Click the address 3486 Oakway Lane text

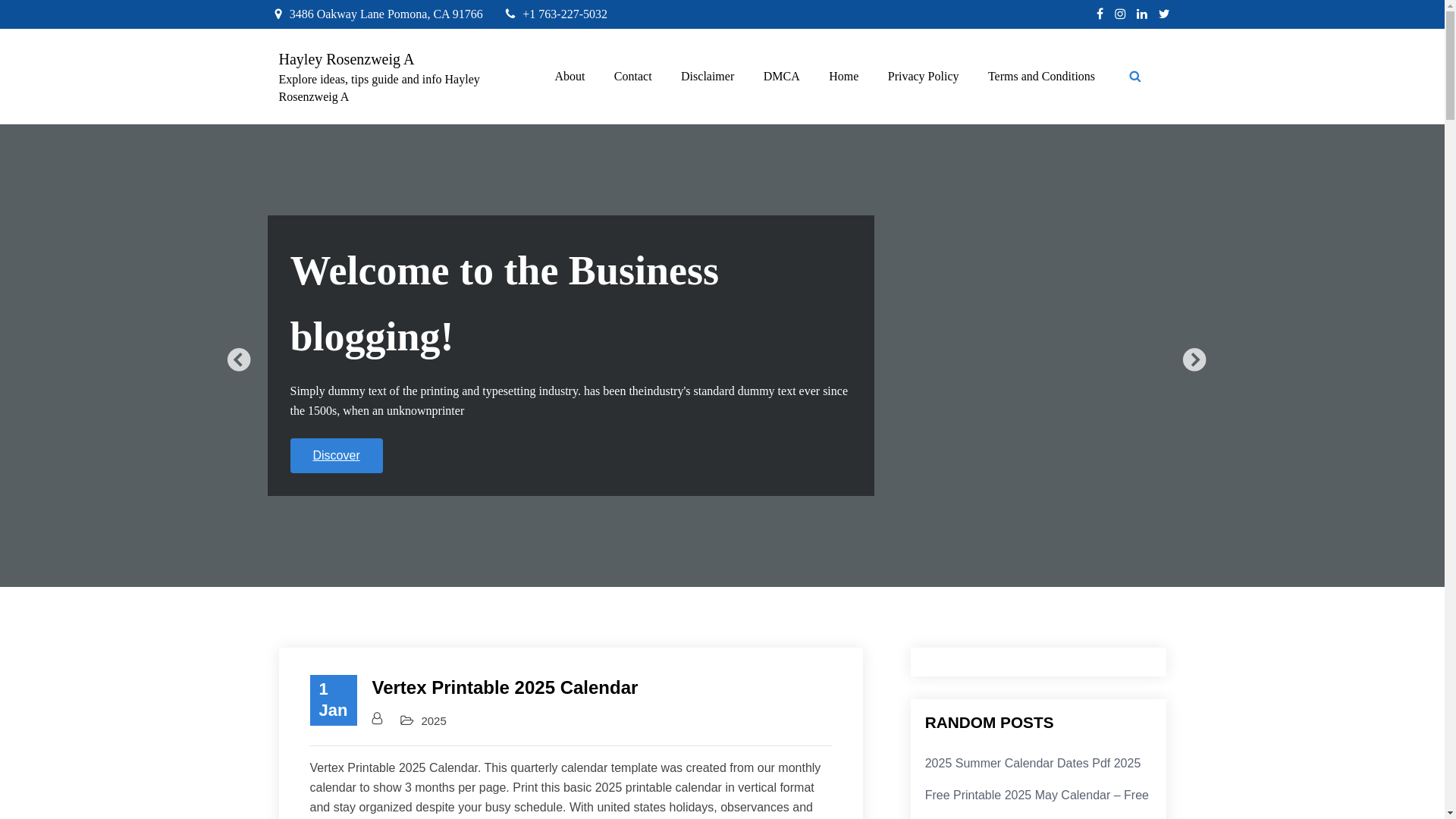386,14
